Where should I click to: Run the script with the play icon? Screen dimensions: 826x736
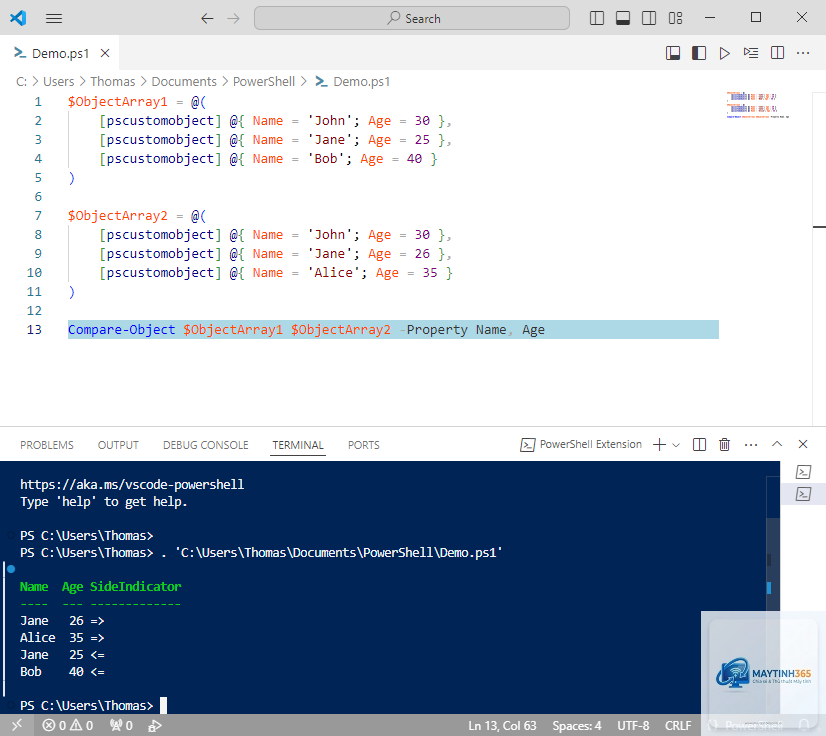725,53
